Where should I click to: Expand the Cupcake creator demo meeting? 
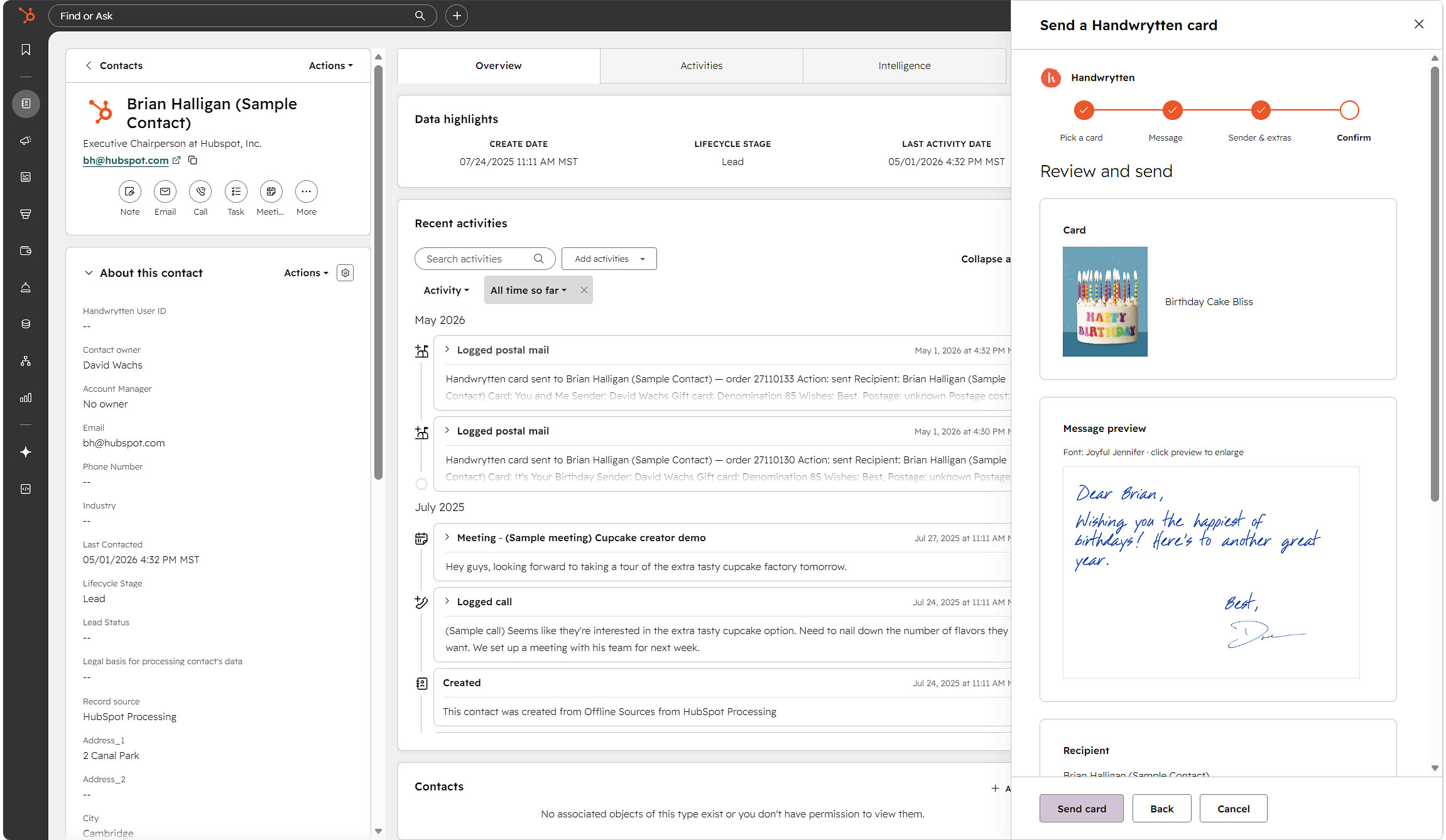point(447,537)
